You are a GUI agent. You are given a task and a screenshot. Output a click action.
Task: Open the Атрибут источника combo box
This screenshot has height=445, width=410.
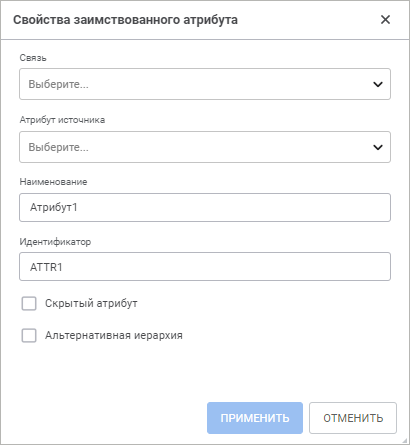[x=205, y=147]
